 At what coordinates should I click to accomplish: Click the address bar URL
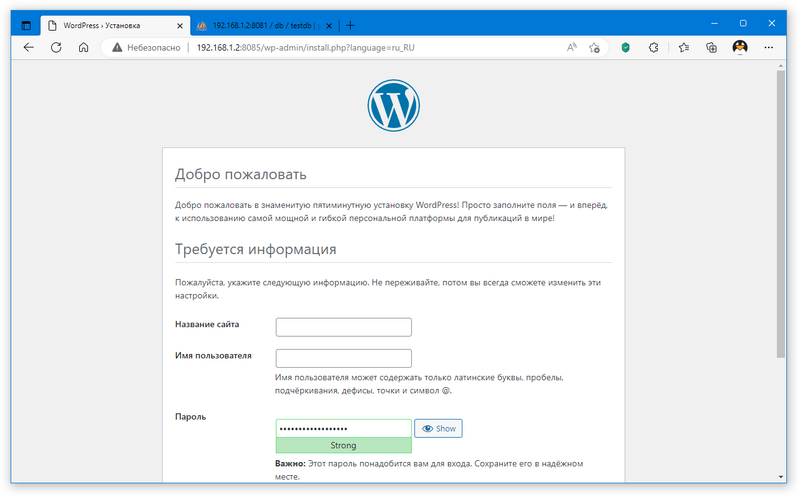[x=306, y=47]
